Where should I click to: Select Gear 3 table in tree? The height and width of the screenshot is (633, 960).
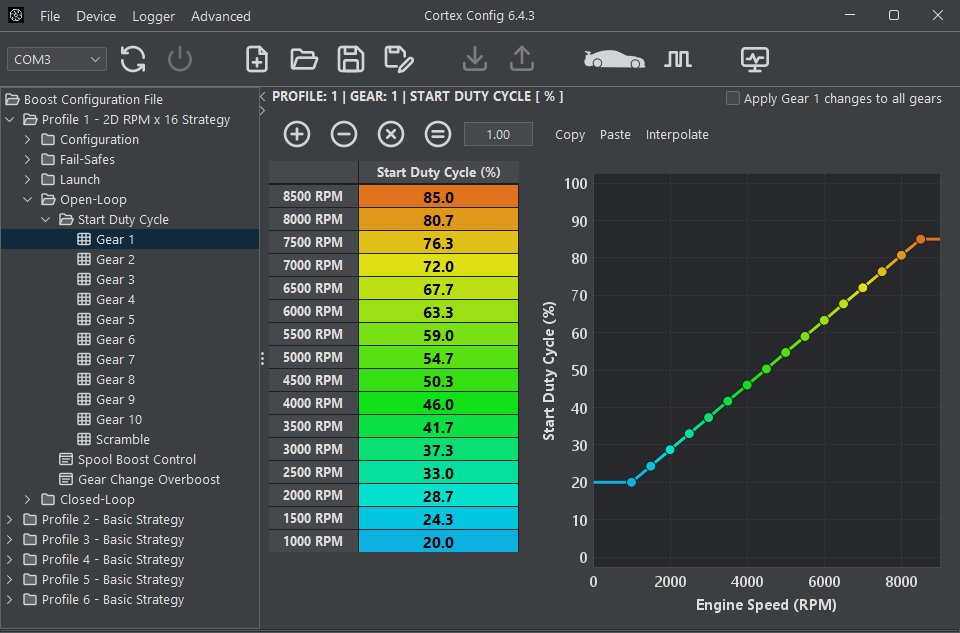click(115, 280)
